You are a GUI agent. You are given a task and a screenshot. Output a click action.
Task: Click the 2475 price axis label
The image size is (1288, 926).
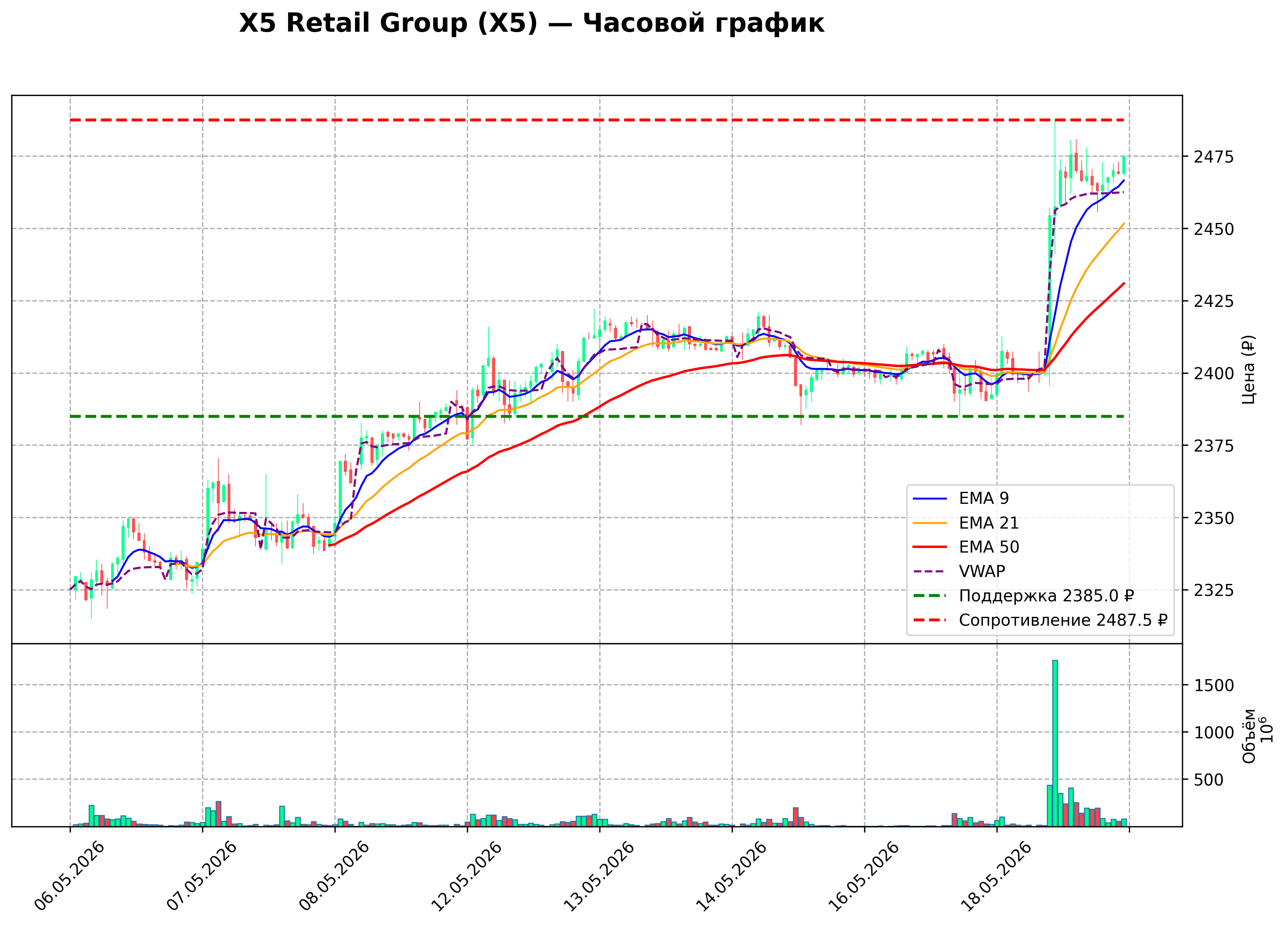pos(1214,157)
